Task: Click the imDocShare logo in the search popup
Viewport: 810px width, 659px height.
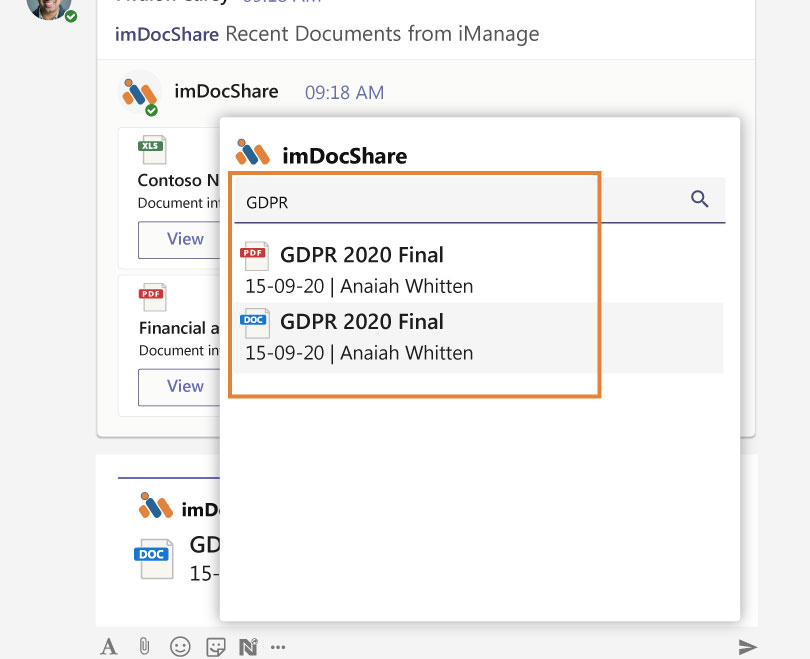Action: coord(252,152)
